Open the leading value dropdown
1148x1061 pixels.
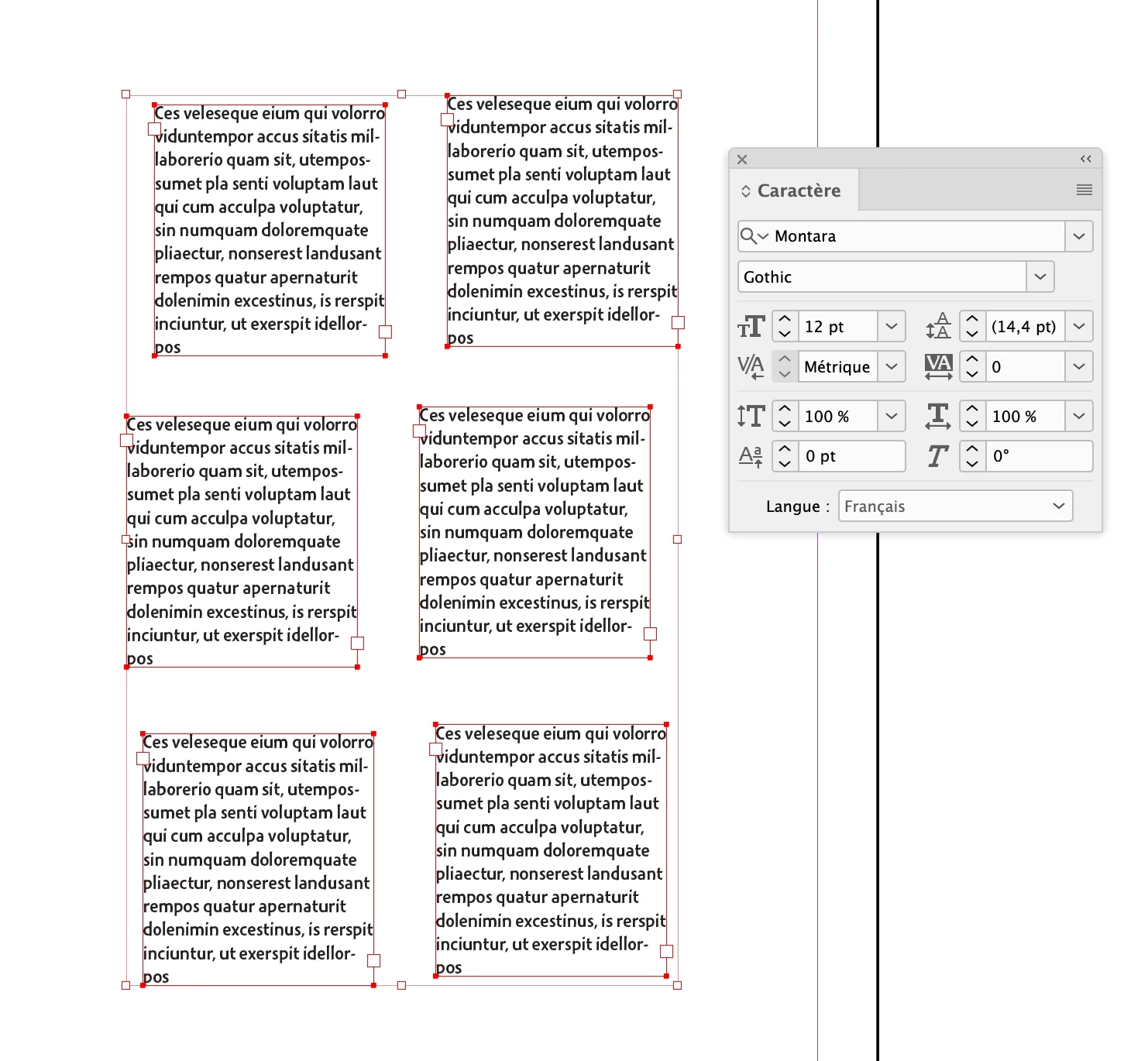coord(1079,327)
